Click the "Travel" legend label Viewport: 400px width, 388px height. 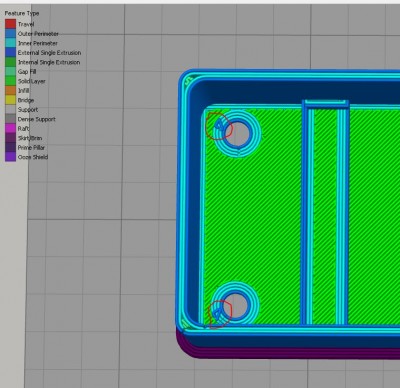click(26, 24)
